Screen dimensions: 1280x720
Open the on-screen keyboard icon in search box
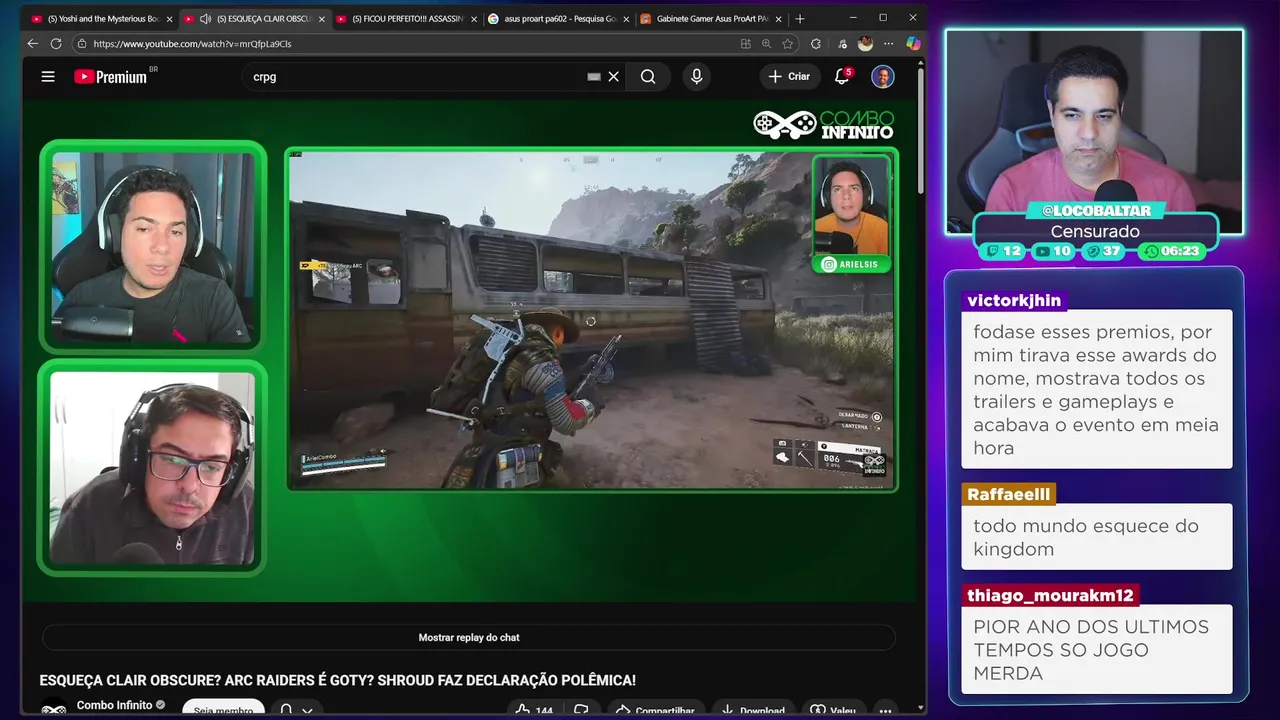tap(594, 77)
